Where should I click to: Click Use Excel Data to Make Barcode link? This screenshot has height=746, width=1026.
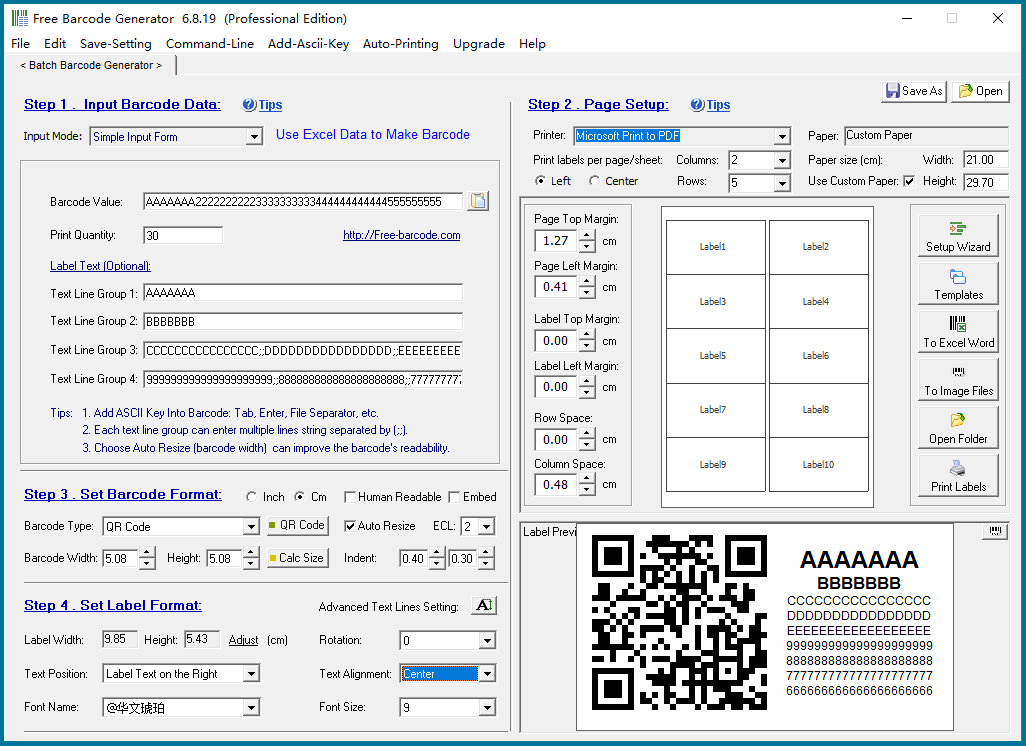point(373,134)
